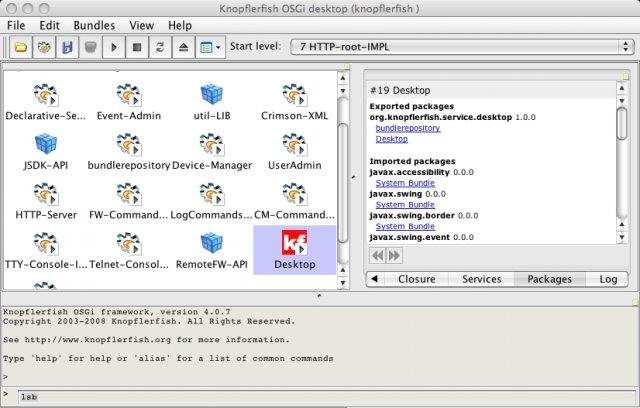Select the FW-Command... bundle

click(129, 201)
